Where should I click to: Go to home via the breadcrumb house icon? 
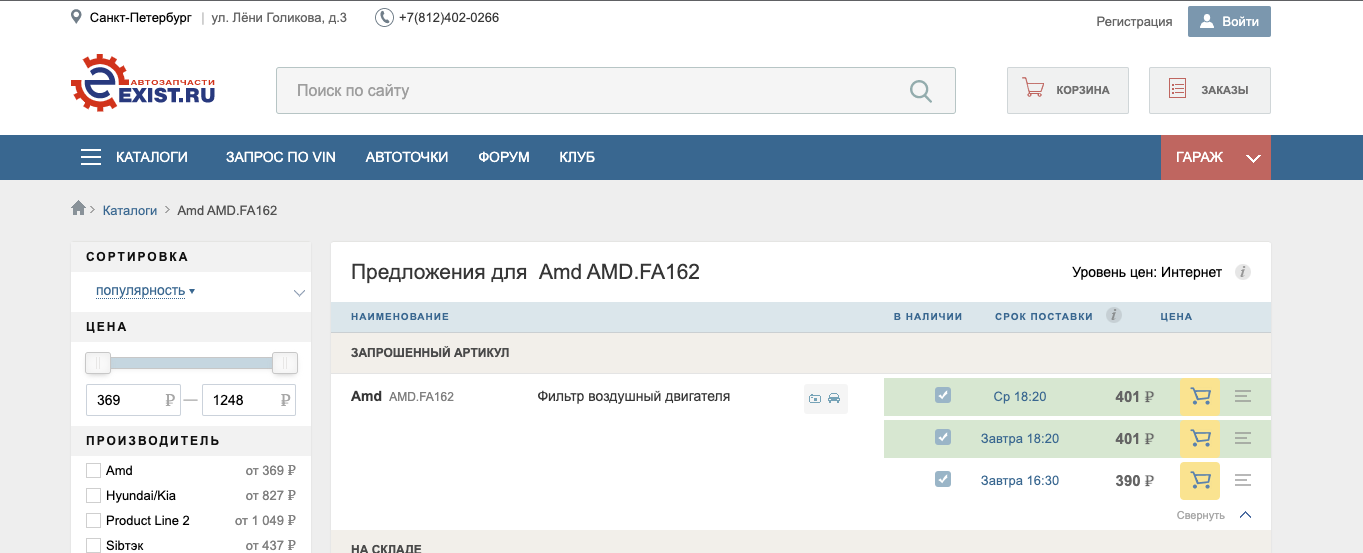pyautogui.click(x=78, y=208)
